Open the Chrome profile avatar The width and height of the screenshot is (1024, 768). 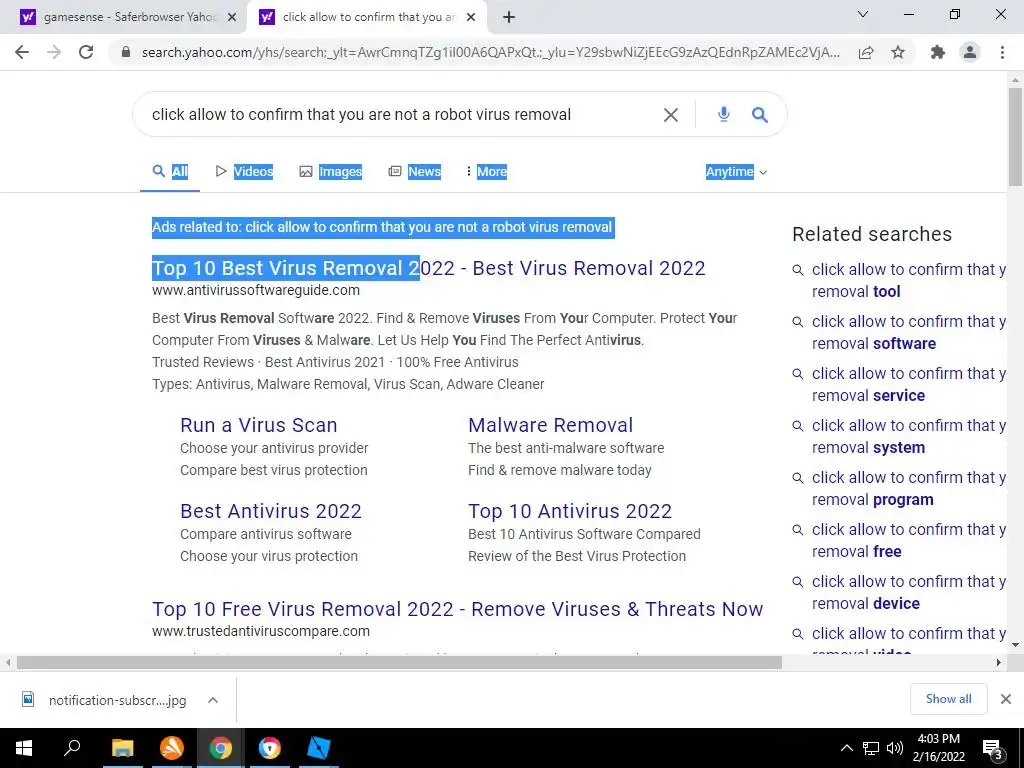click(x=970, y=52)
